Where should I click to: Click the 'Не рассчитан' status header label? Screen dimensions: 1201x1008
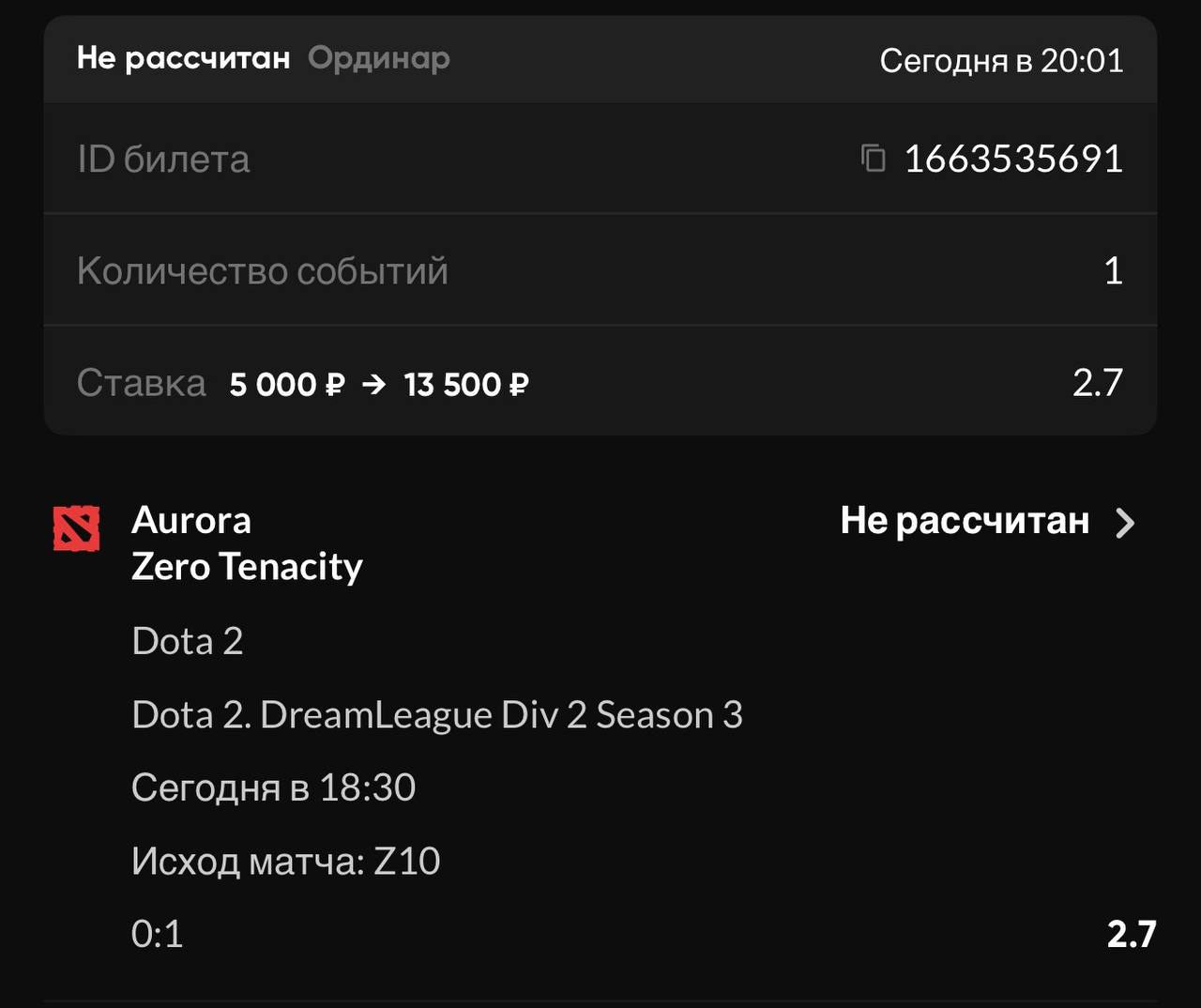point(184,58)
